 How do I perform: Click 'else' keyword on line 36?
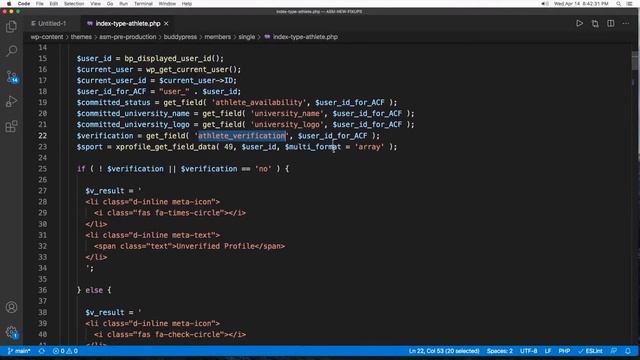pyautogui.click(x=94, y=290)
